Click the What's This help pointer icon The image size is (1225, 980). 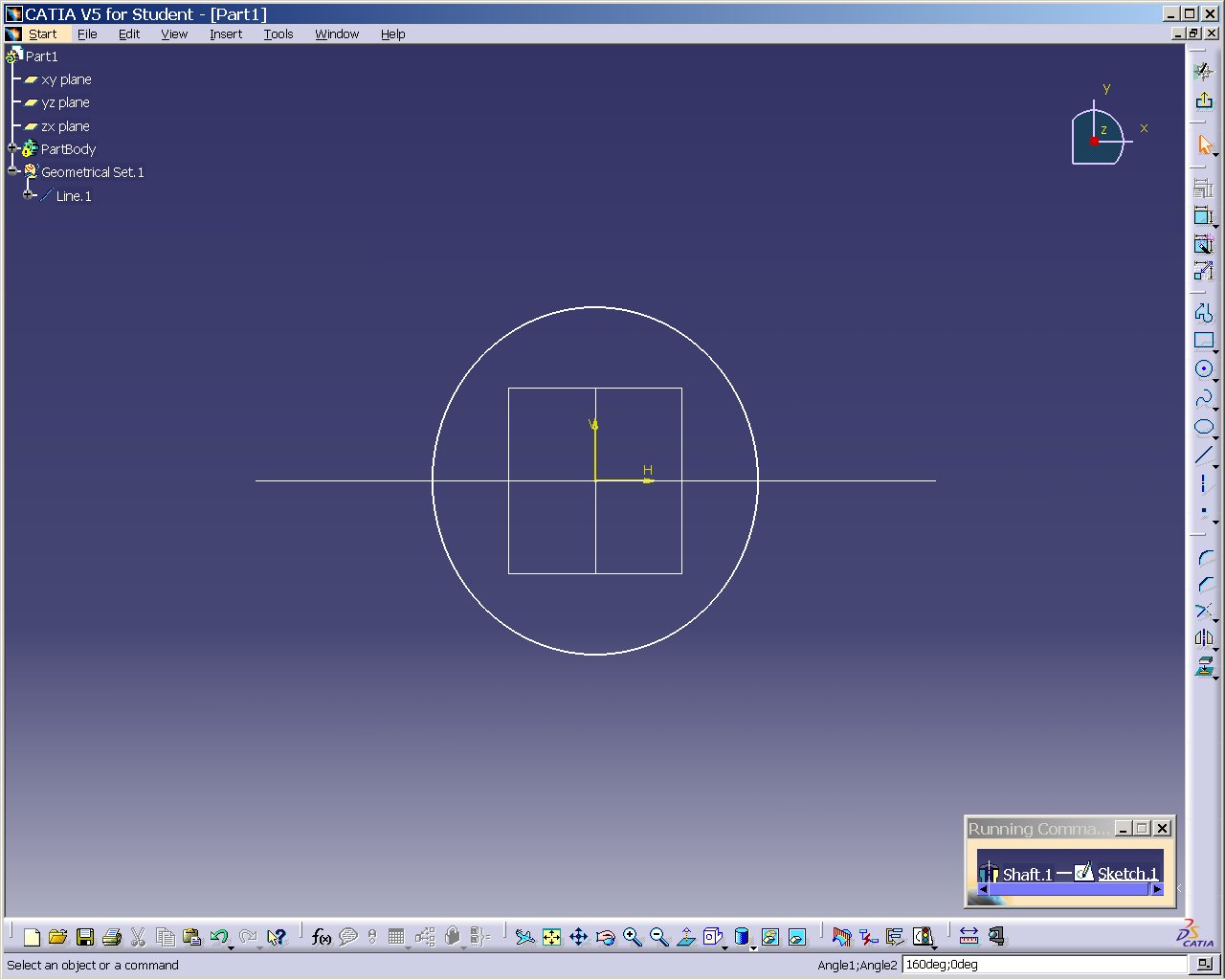pos(277,937)
